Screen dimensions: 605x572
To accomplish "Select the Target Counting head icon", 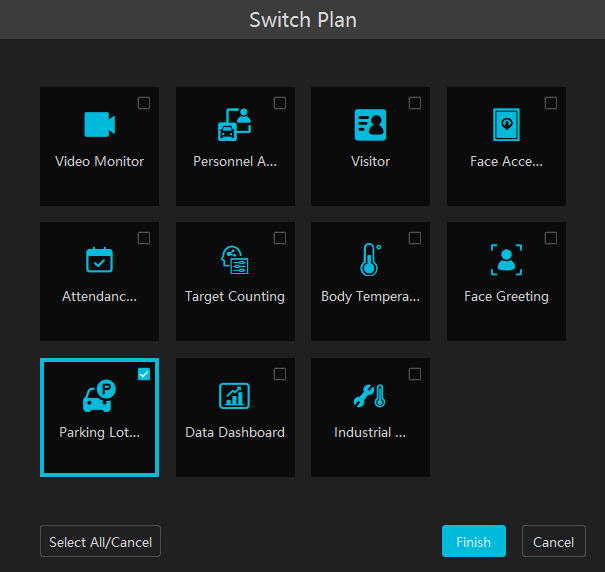I will [235, 260].
